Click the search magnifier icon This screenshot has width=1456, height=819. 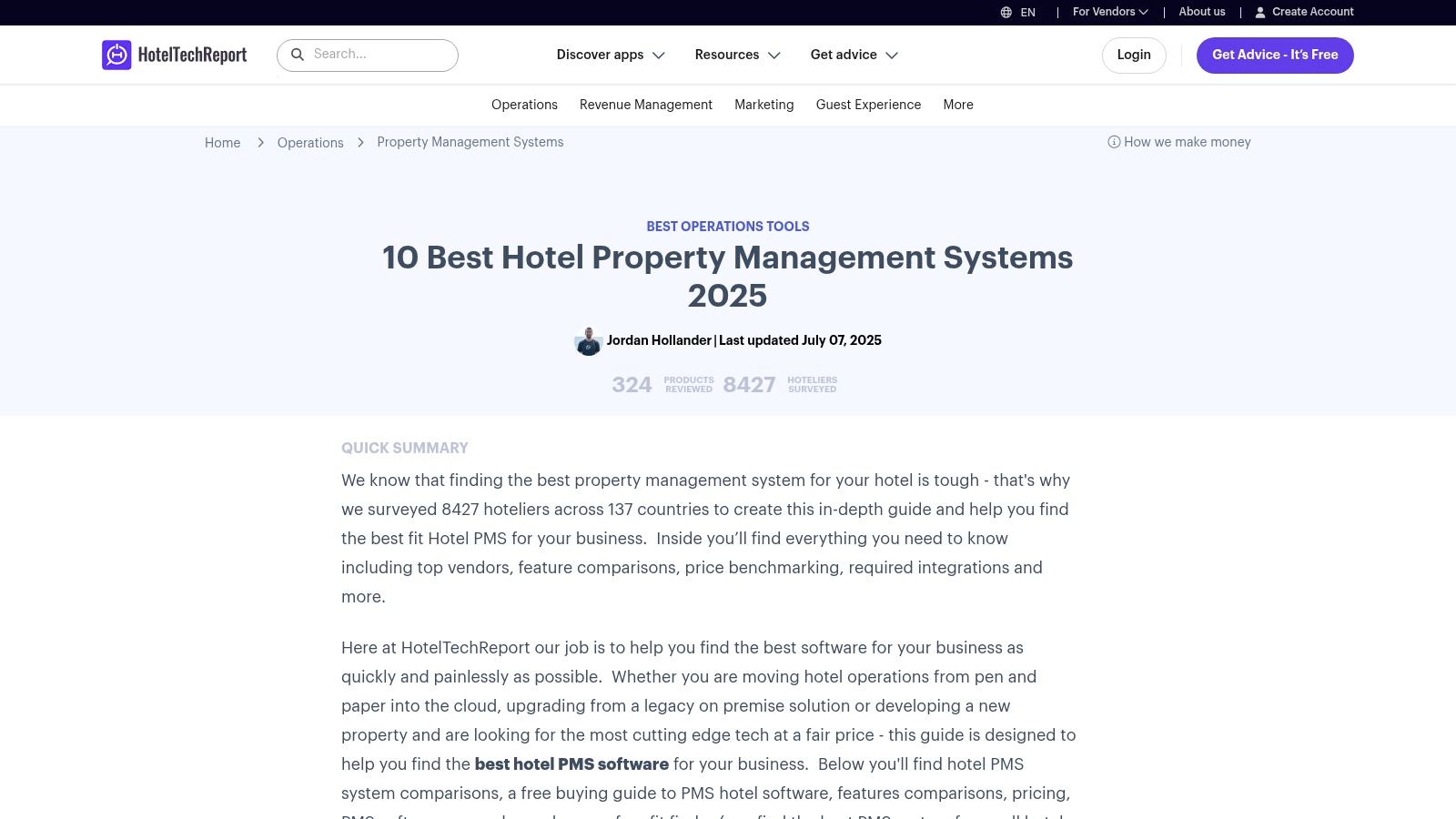click(x=297, y=55)
